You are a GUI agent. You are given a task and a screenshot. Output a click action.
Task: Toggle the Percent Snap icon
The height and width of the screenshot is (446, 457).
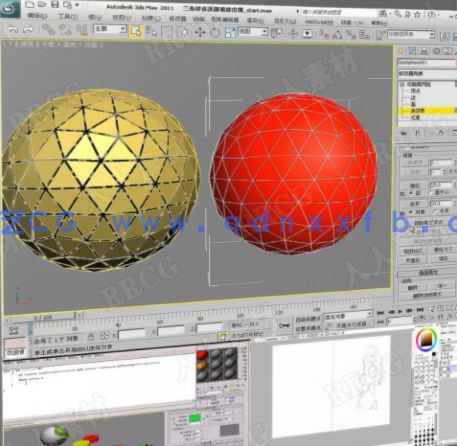pyautogui.click(x=351, y=35)
